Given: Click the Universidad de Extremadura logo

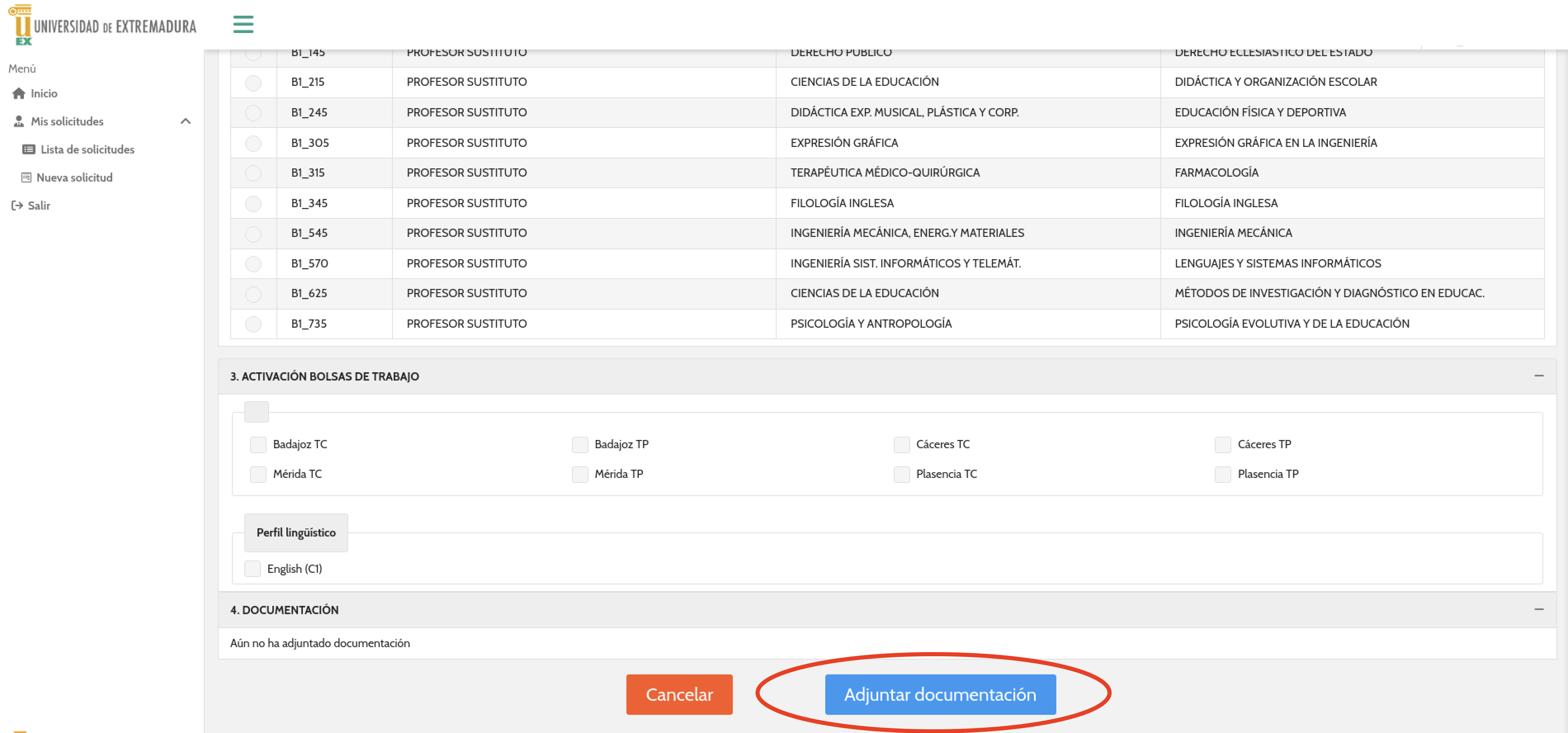Looking at the screenshot, I should pos(102,25).
